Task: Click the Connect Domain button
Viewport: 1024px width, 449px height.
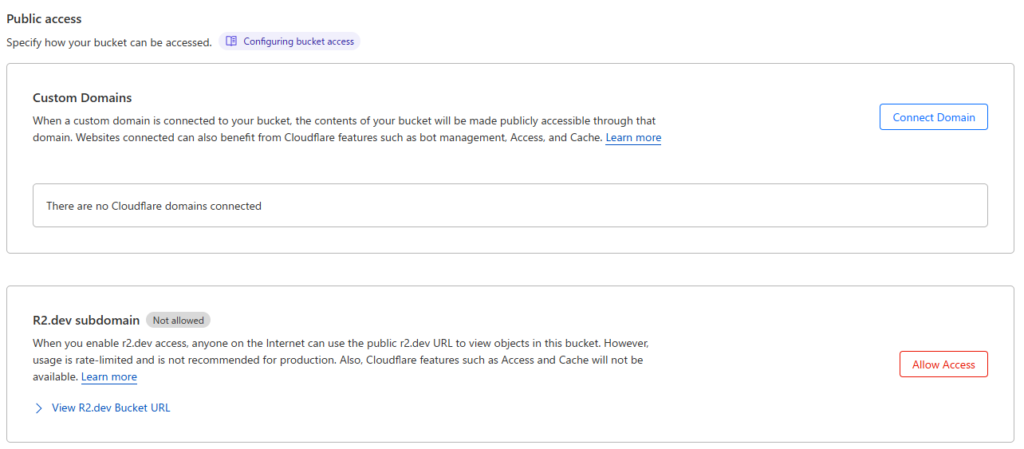Action: click(x=933, y=117)
